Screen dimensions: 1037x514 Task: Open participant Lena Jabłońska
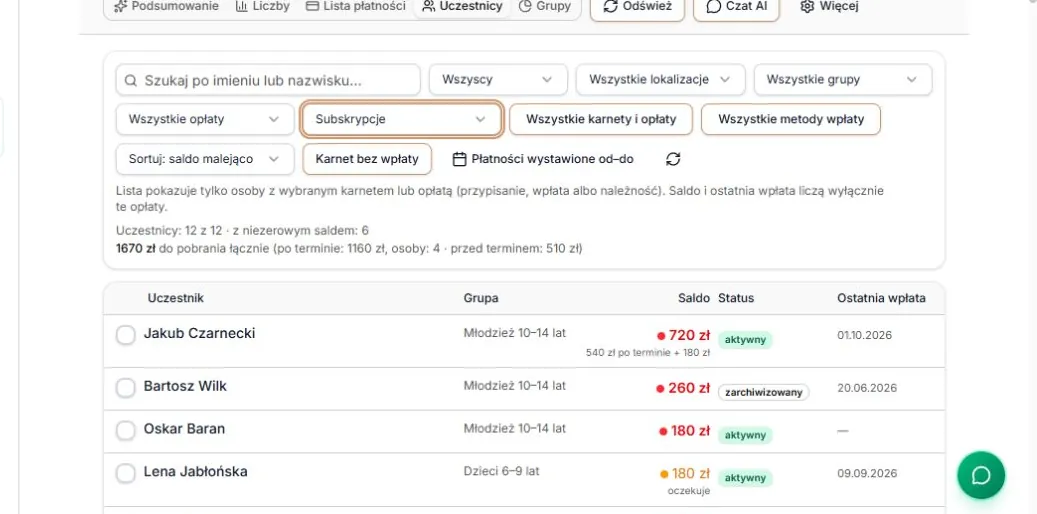(196, 472)
